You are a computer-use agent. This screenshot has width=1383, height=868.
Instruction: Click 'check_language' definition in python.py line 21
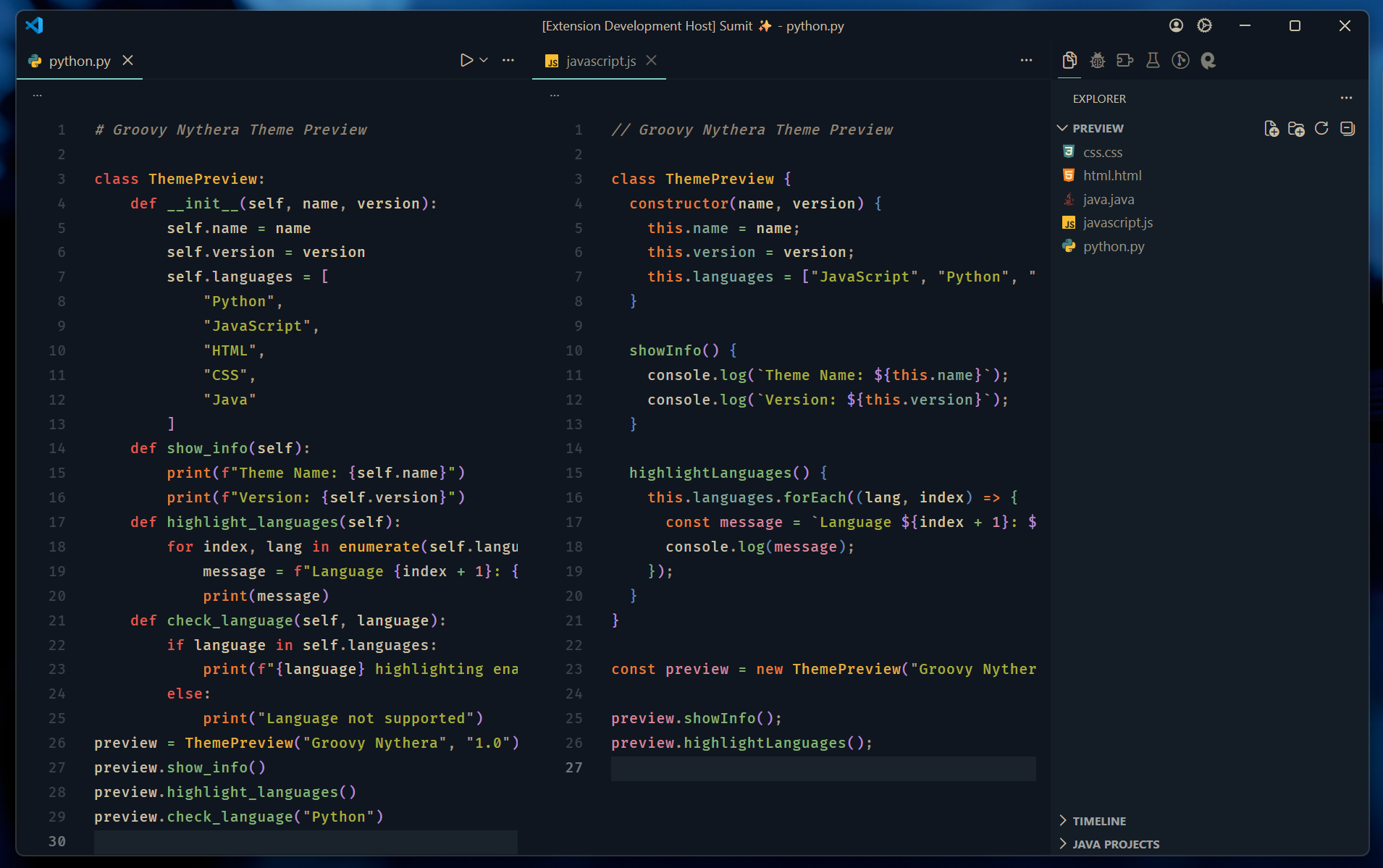[x=230, y=621]
